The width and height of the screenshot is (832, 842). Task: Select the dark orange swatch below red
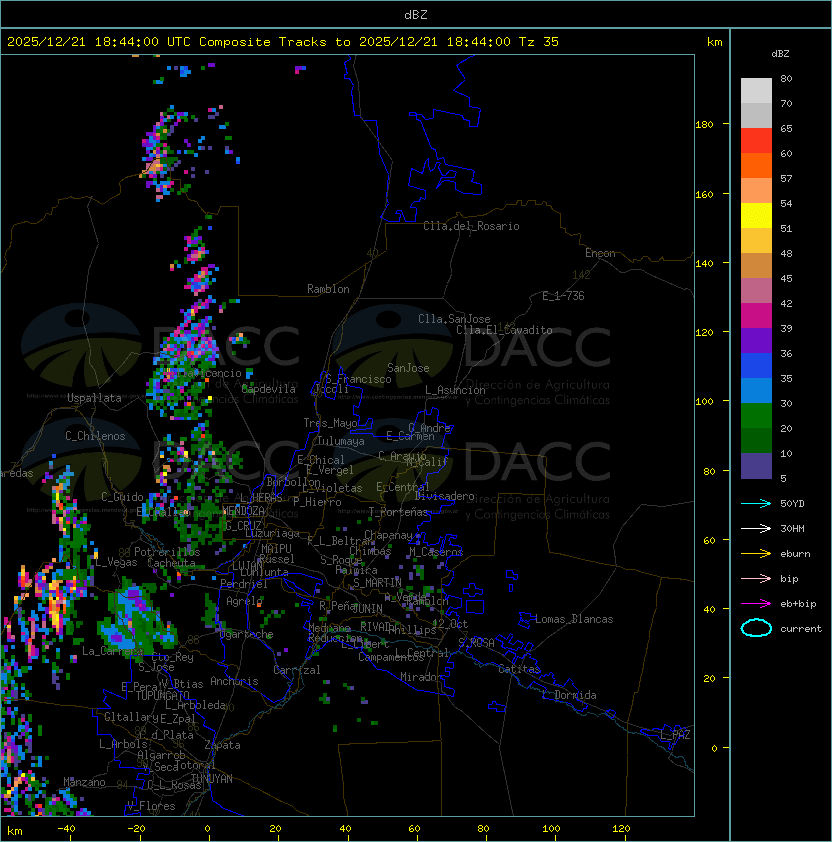[756, 165]
